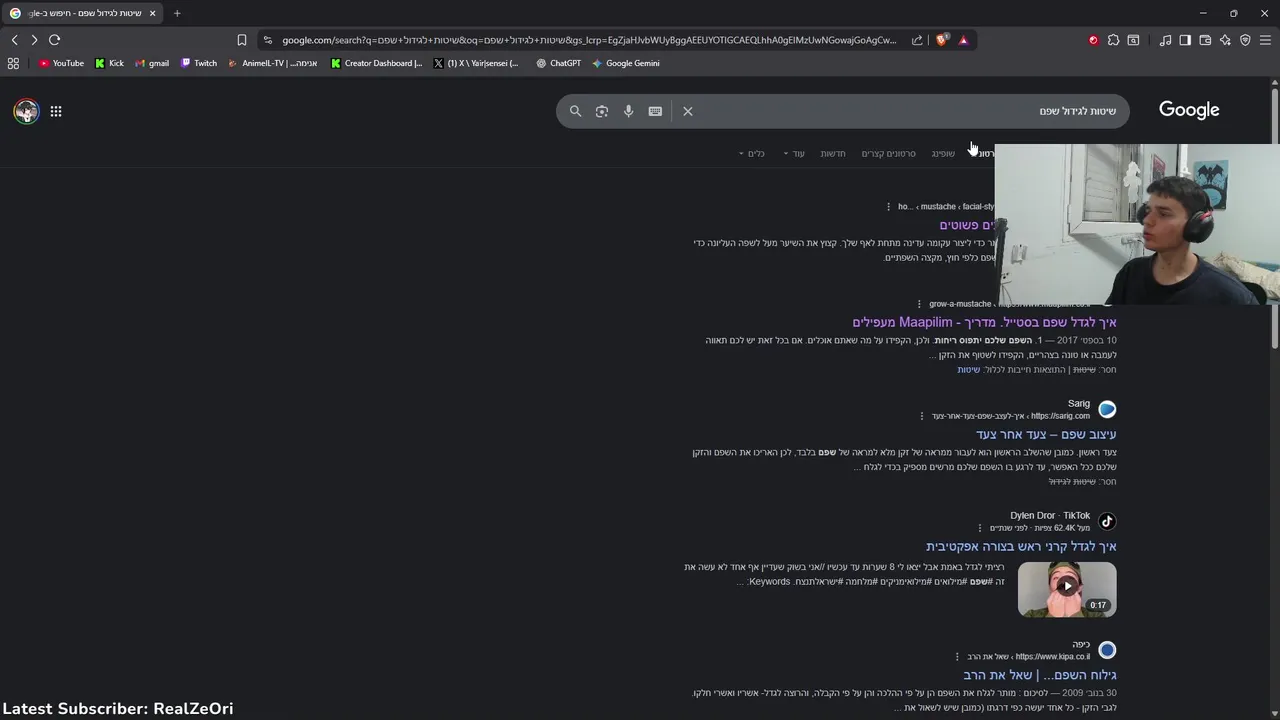The height and width of the screenshot is (720, 1280).
Task: Switch to the שופינג shopping tab
Action: [x=943, y=154]
